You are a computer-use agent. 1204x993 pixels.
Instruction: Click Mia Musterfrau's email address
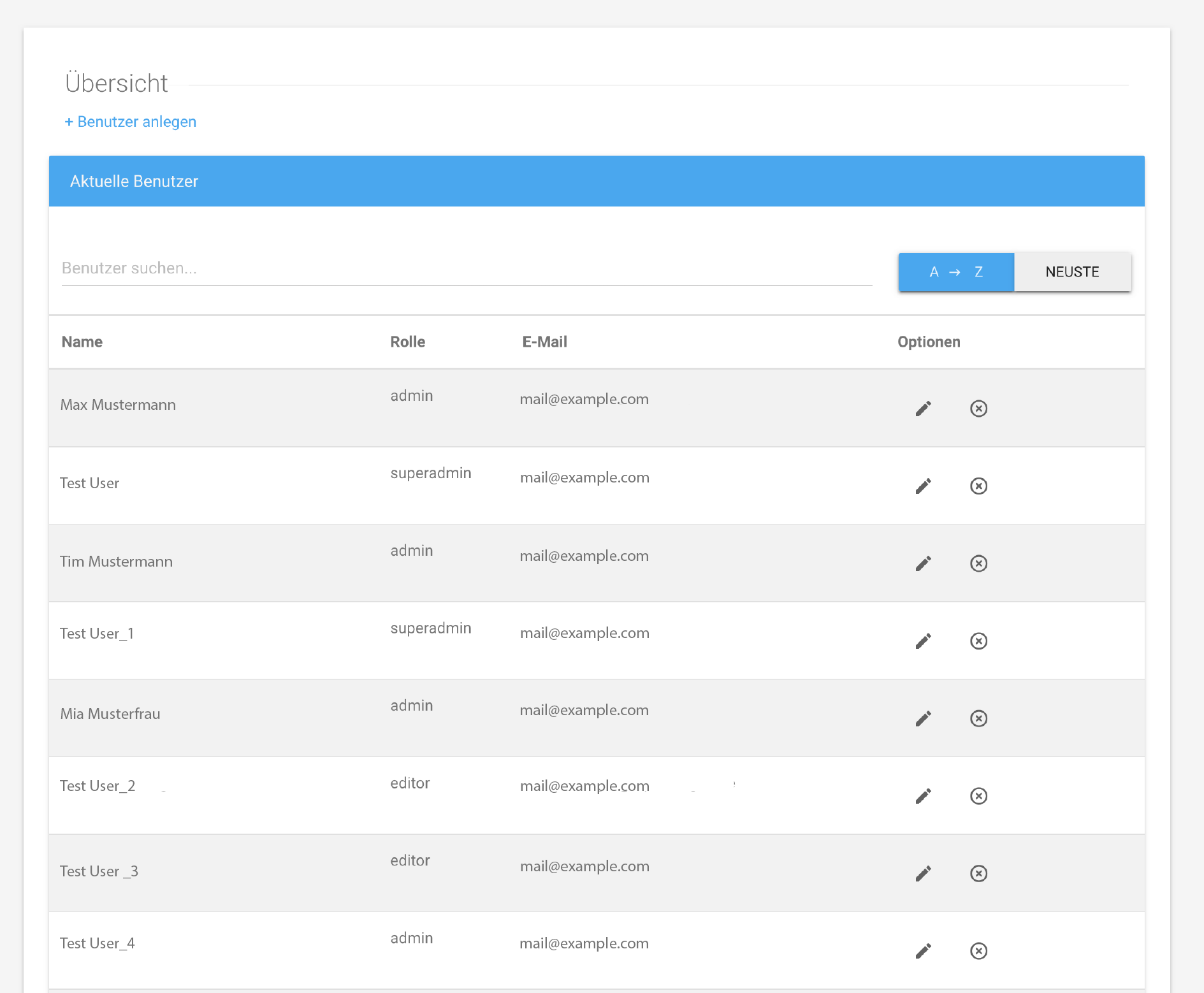[x=584, y=711]
